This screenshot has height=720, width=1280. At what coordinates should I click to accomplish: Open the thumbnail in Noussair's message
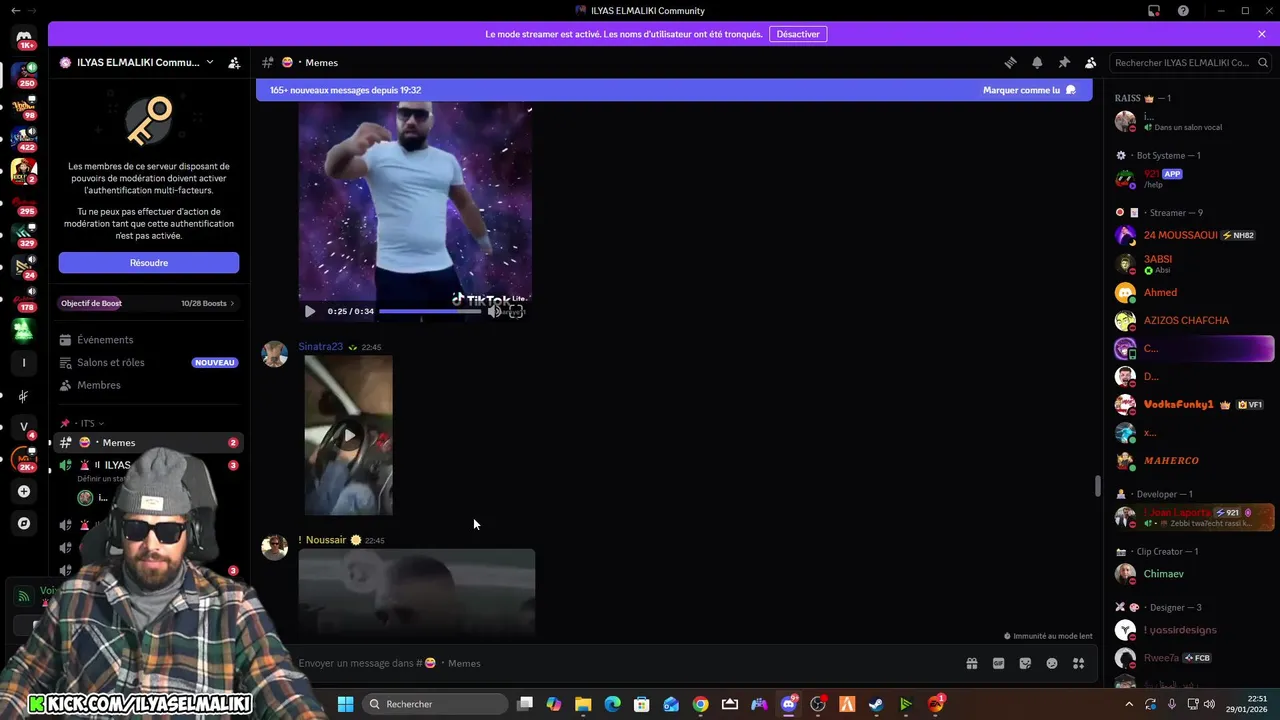417,592
